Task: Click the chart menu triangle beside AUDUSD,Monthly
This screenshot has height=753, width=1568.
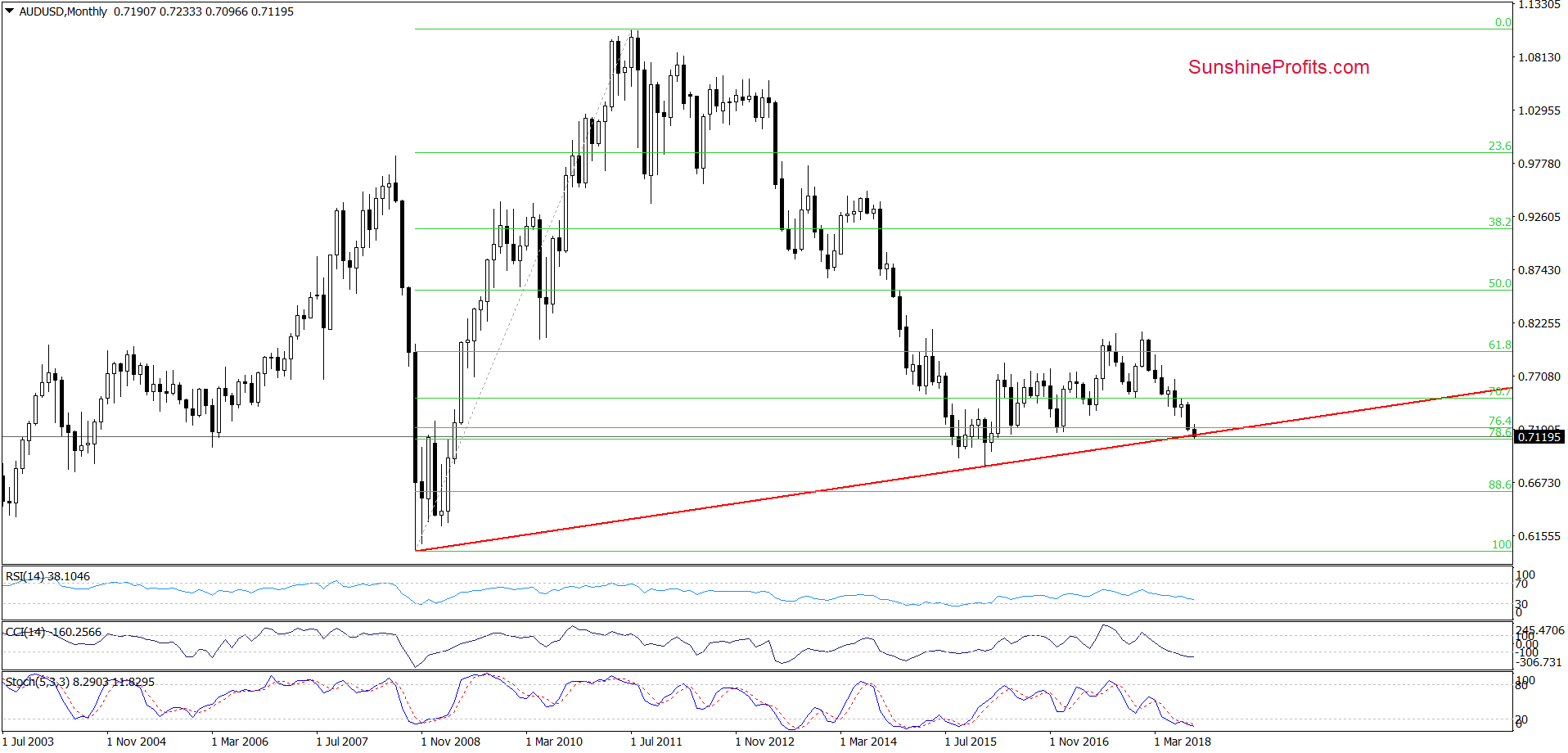Action: click(x=10, y=11)
